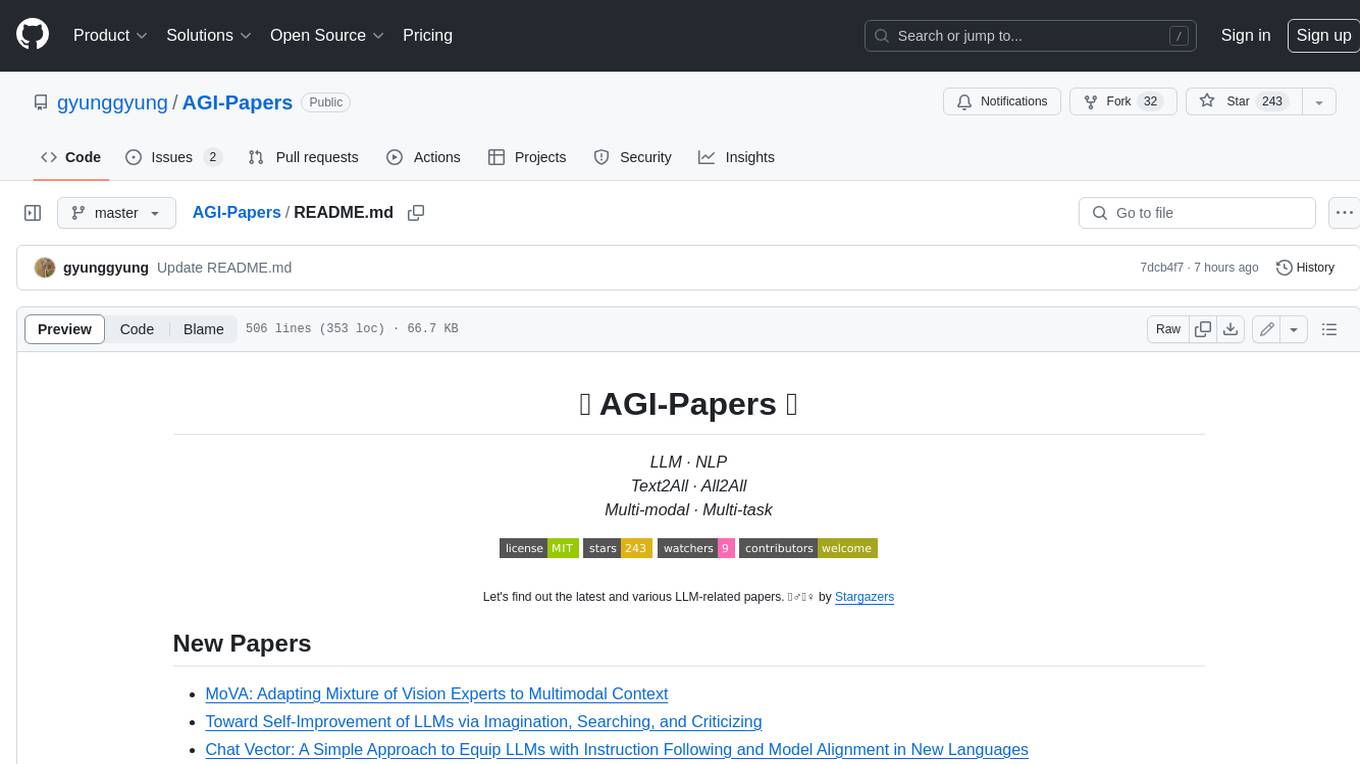The width and height of the screenshot is (1360, 764).
Task: Switch to the Projects tab
Action: [527, 157]
